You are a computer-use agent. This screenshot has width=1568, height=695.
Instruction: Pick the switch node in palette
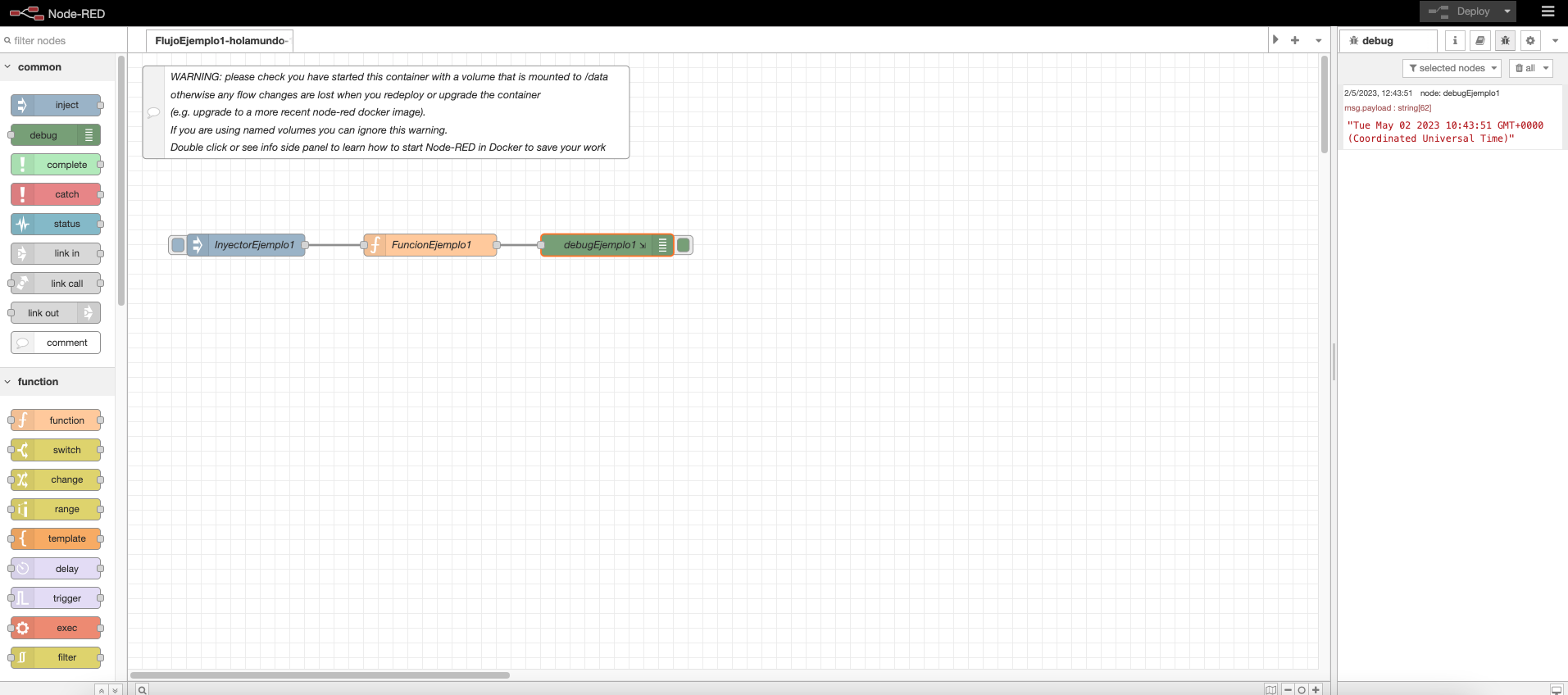click(x=56, y=450)
